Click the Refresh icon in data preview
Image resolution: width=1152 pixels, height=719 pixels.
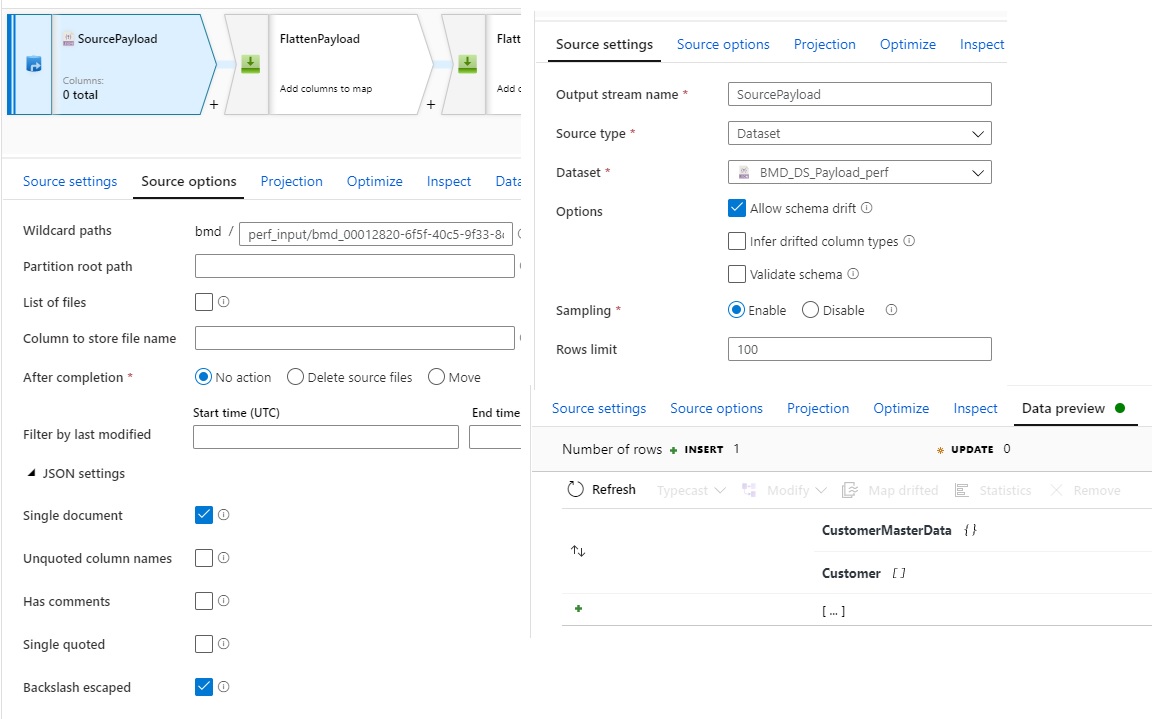575,489
